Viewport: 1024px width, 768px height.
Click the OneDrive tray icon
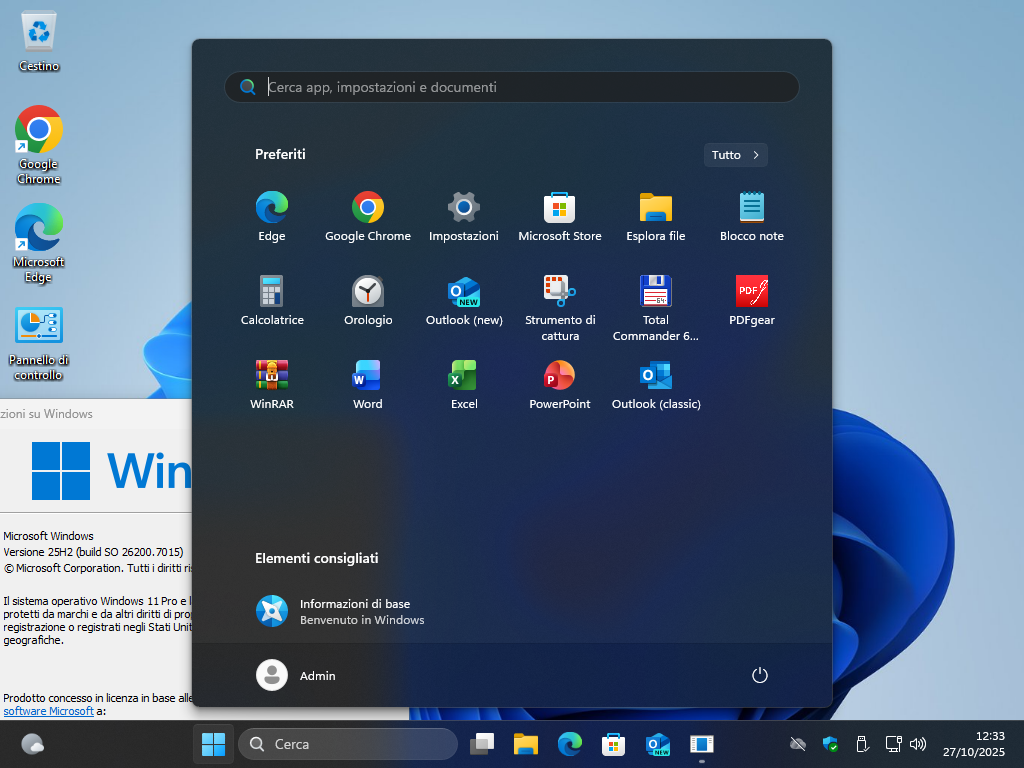point(797,744)
